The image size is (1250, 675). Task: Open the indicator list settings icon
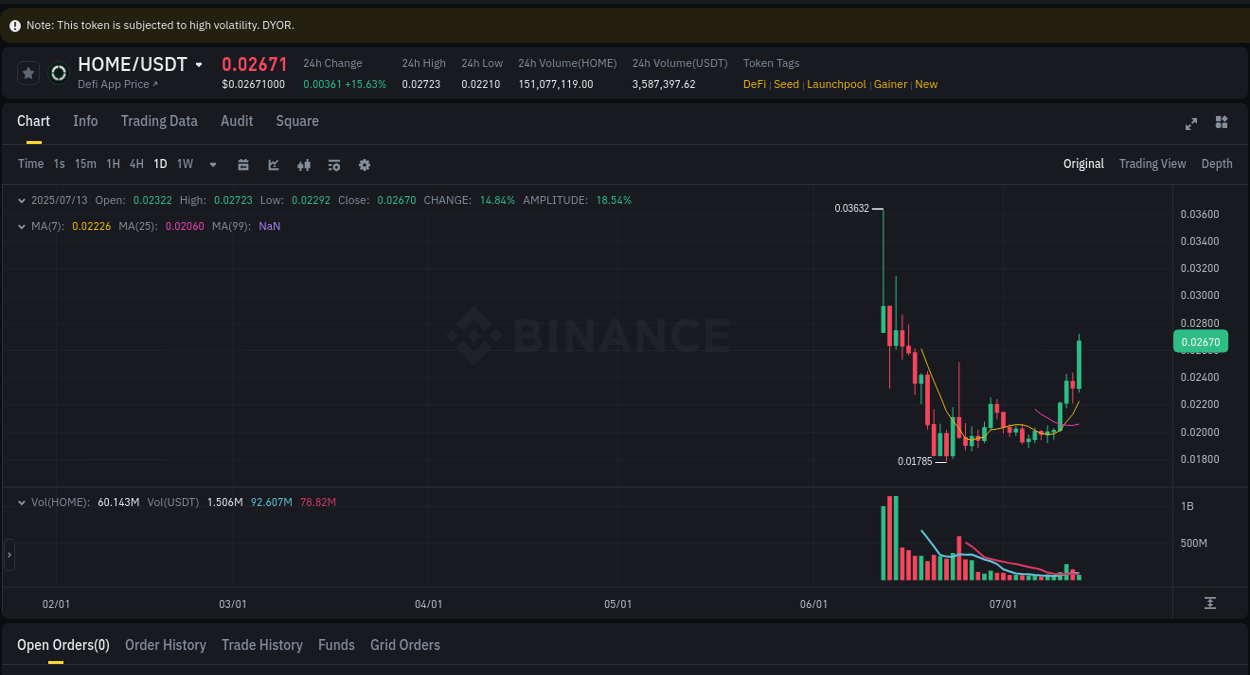point(334,164)
